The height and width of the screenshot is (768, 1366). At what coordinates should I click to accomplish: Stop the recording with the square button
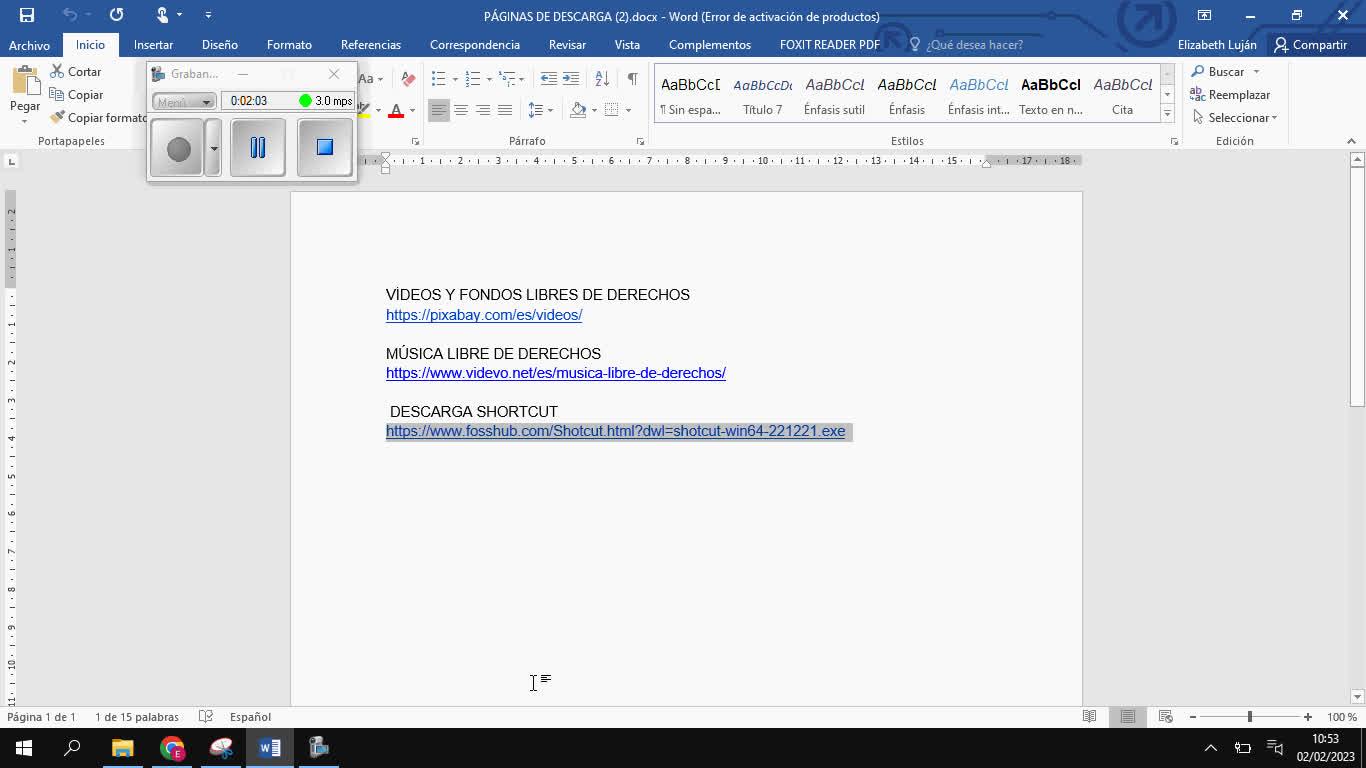(324, 148)
